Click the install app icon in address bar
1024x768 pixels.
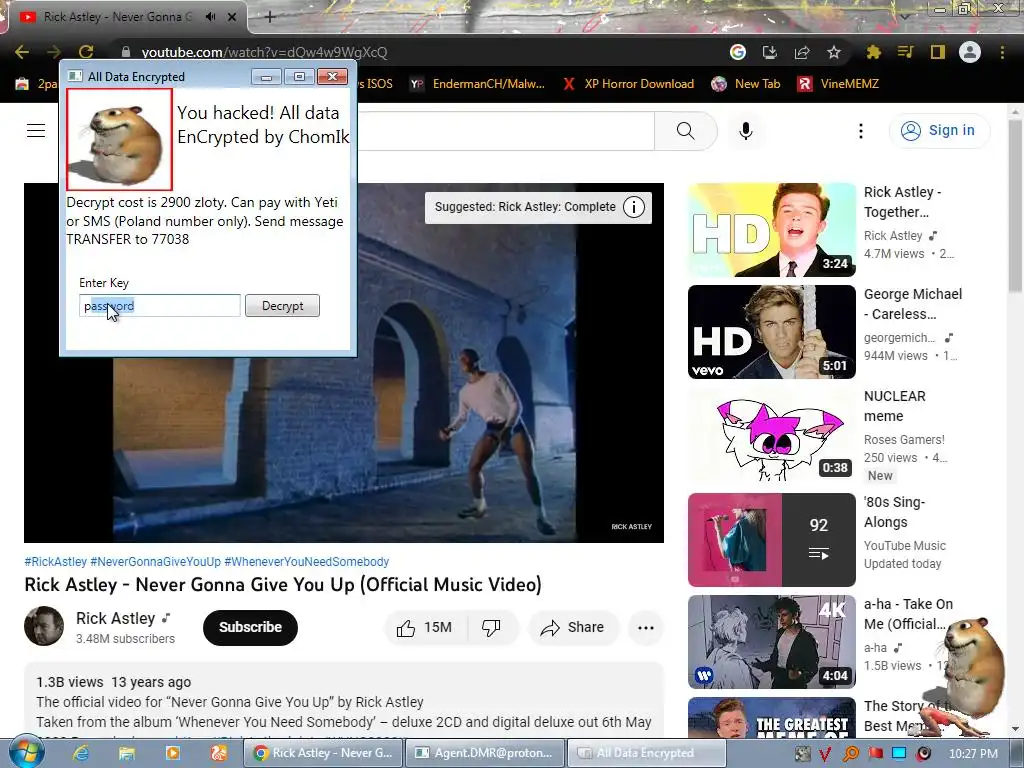pos(770,52)
